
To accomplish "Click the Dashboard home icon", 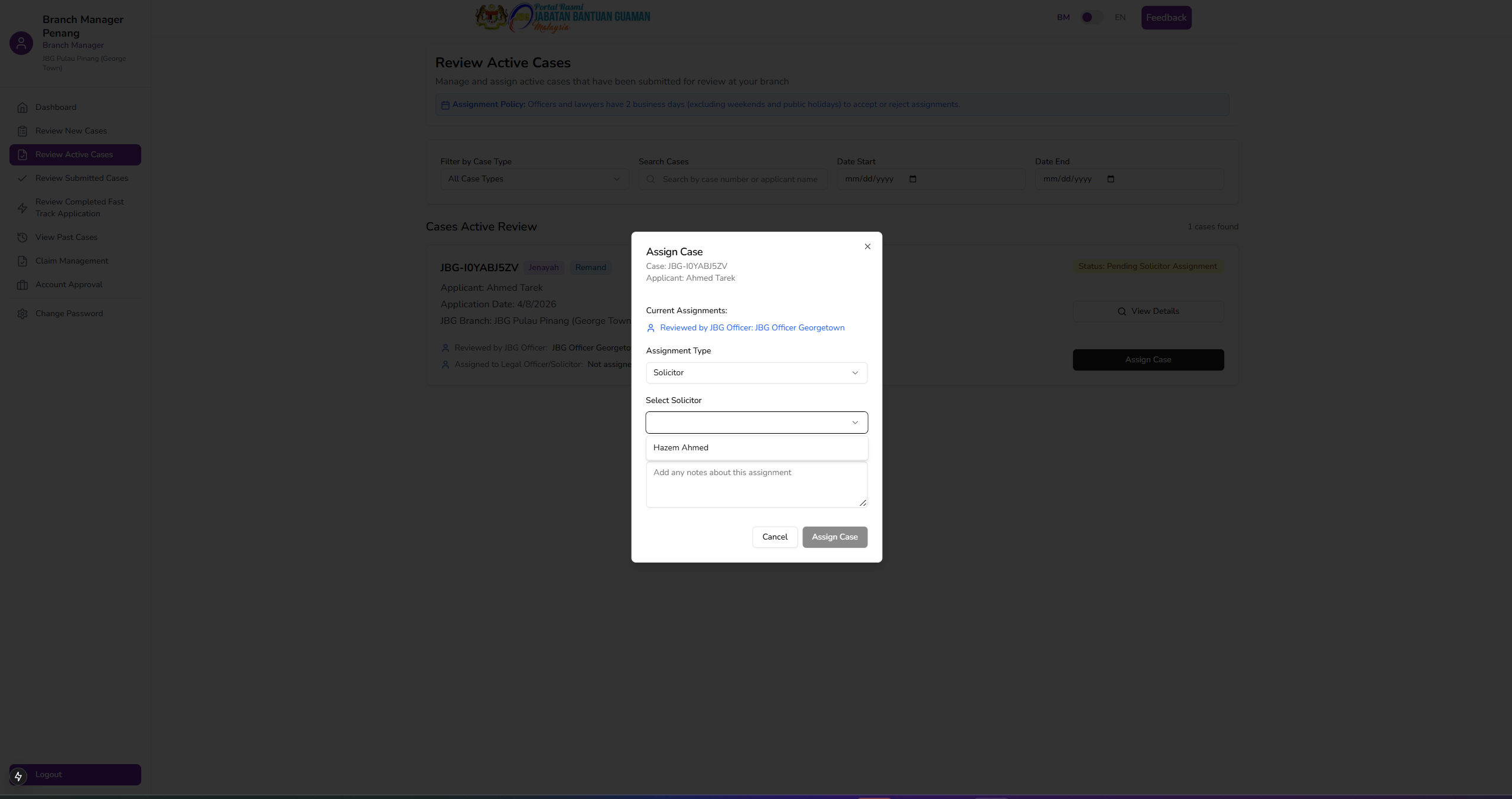I will pyautogui.click(x=22, y=108).
